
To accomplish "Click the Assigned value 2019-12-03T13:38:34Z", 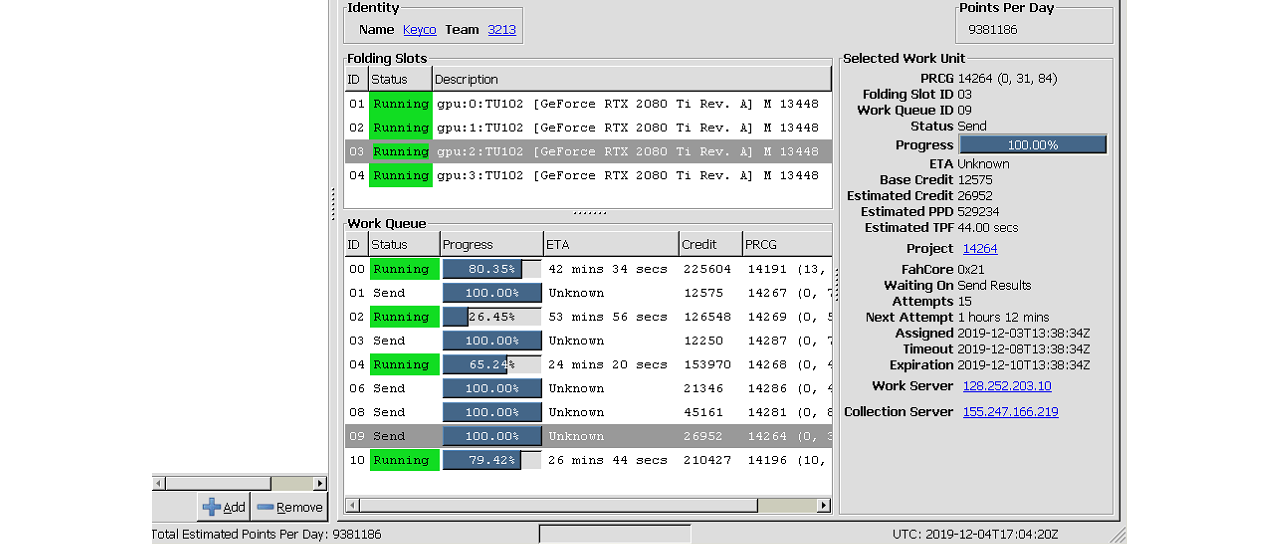I will point(1024,333).
